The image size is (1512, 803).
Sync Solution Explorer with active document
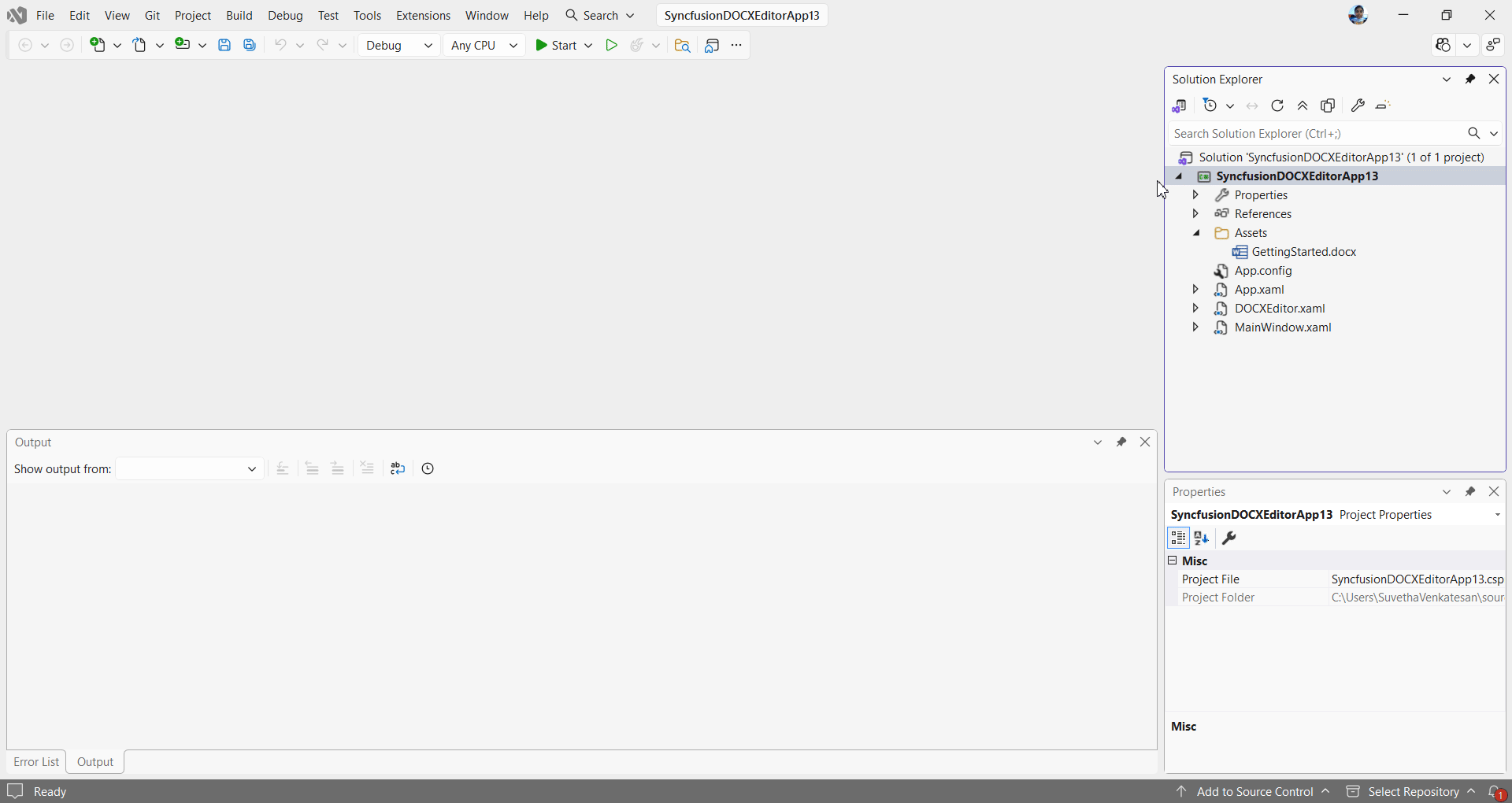tap(1252, 105)
